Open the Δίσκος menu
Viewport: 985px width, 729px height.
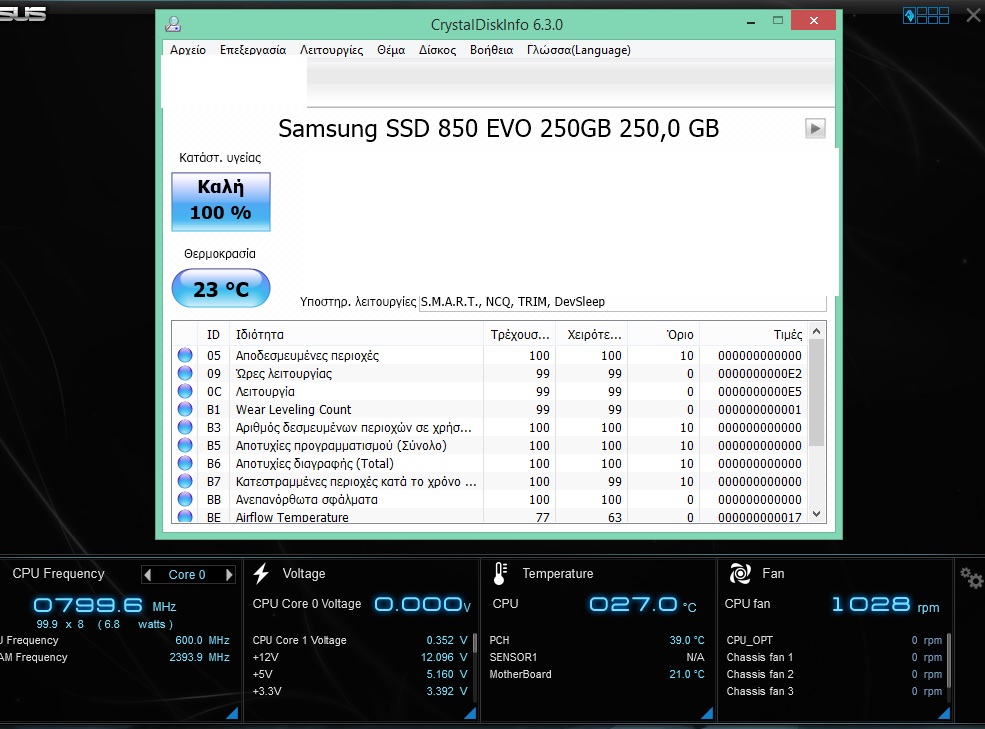point(437,50)
